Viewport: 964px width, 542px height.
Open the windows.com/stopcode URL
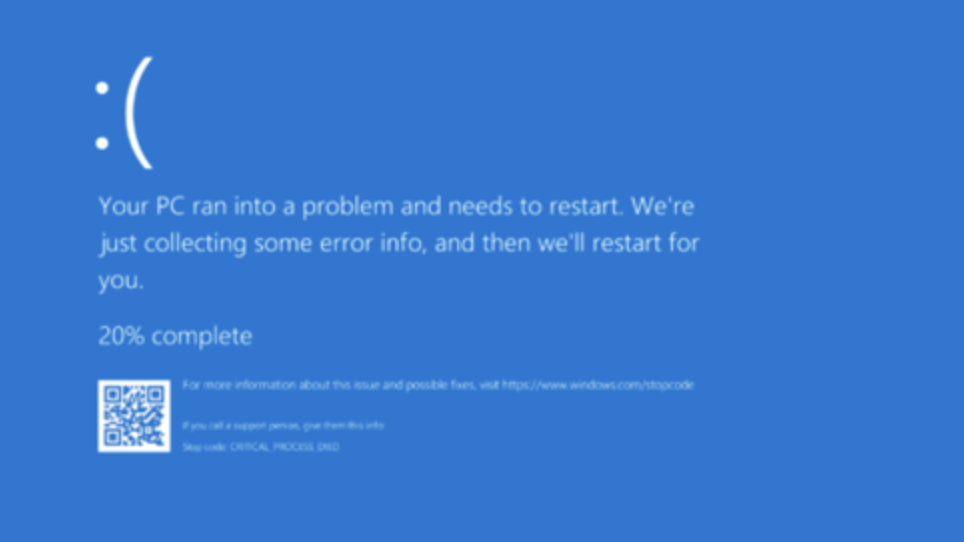click(x=598, y=385)
